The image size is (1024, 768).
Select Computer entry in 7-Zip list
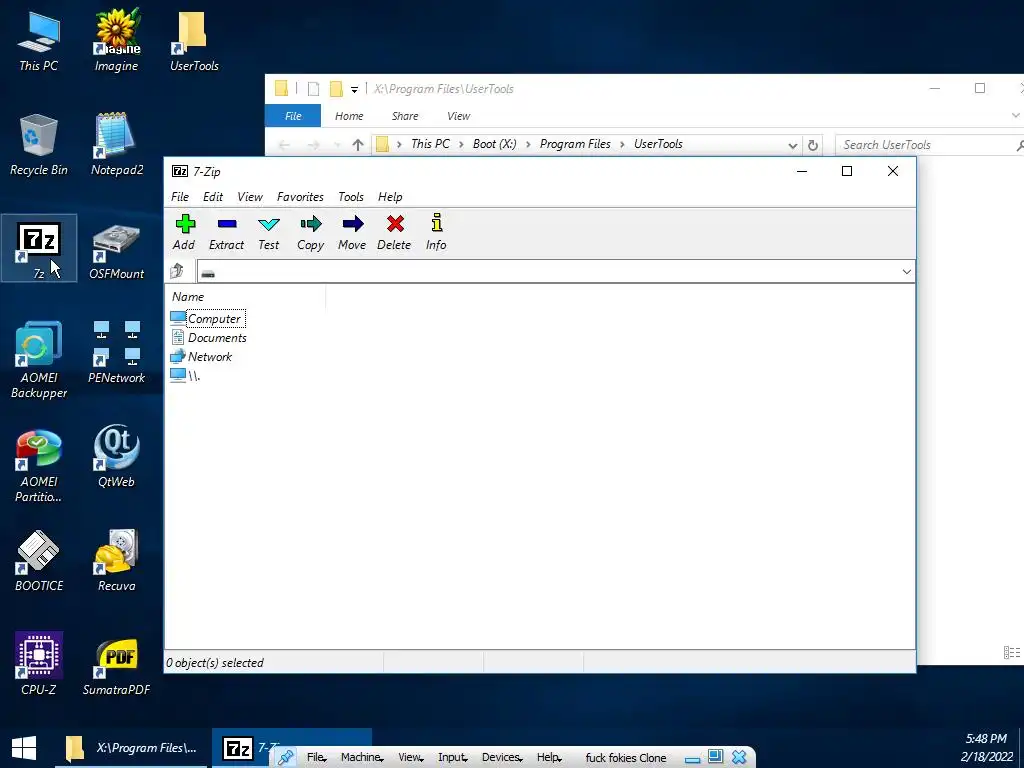(x=207, y=319)
